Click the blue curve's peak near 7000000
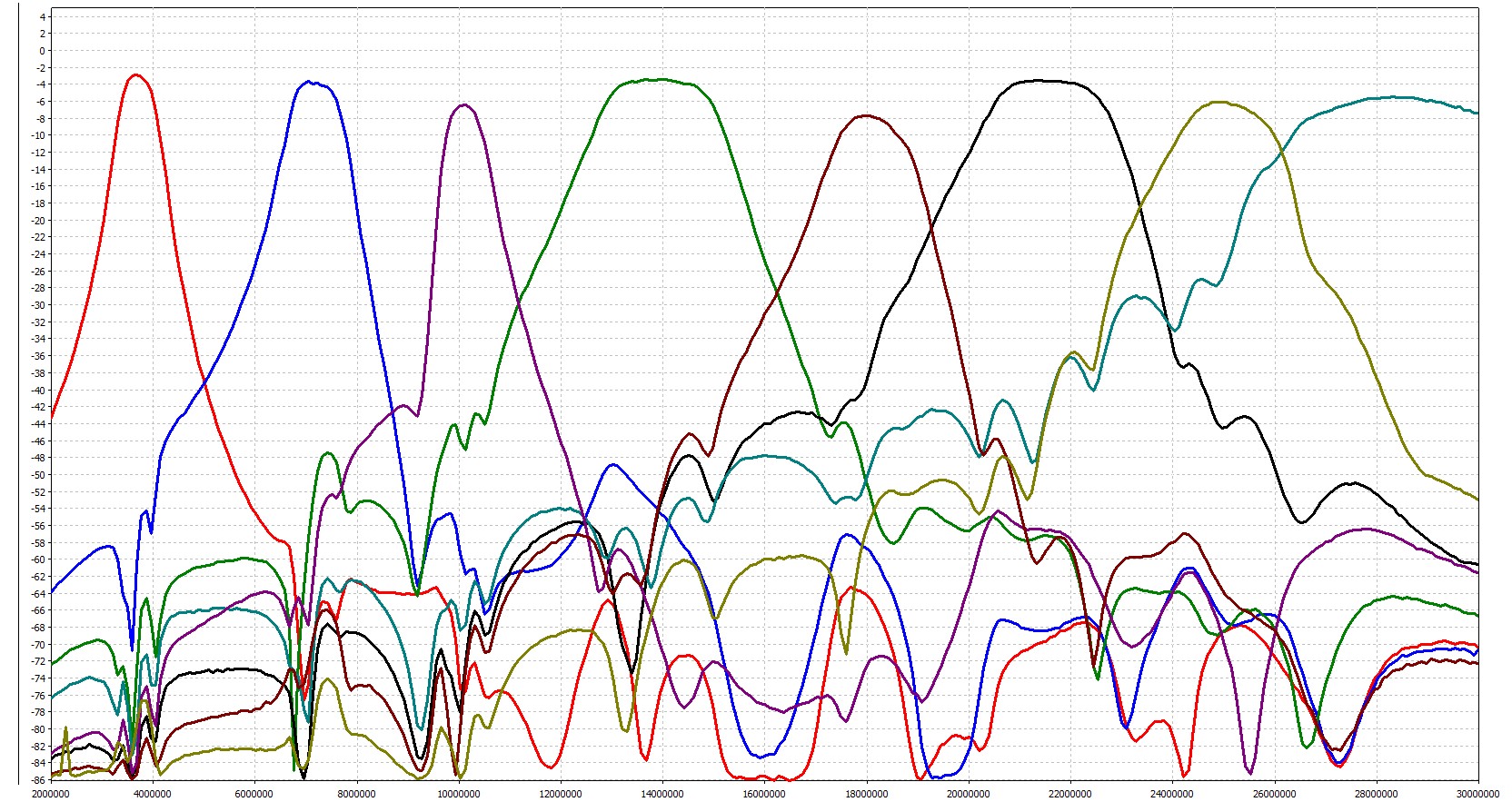Screen dimensions: 1512x802 310,82
